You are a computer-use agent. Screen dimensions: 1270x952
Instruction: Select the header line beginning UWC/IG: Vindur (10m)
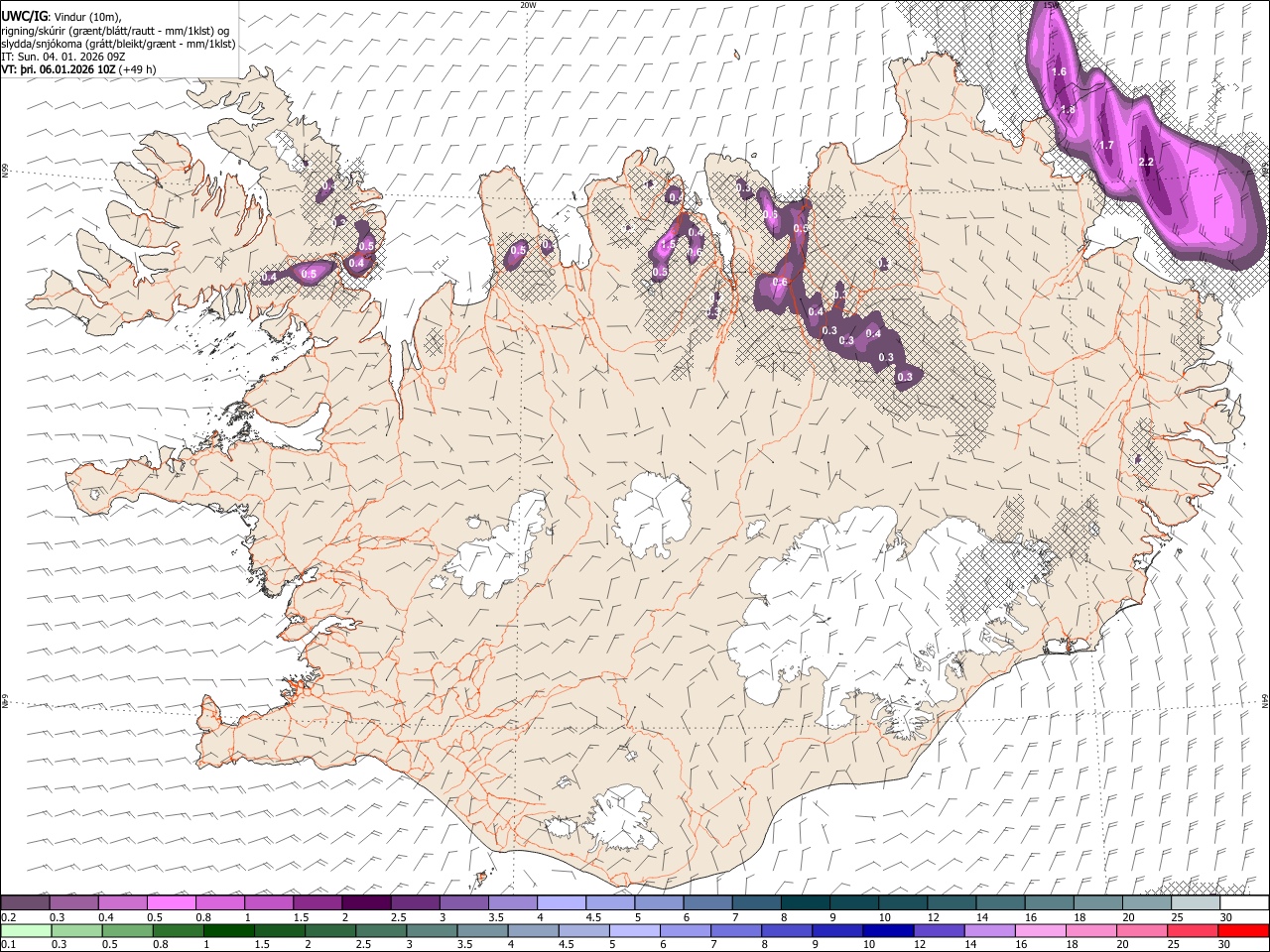click(61, 15)
